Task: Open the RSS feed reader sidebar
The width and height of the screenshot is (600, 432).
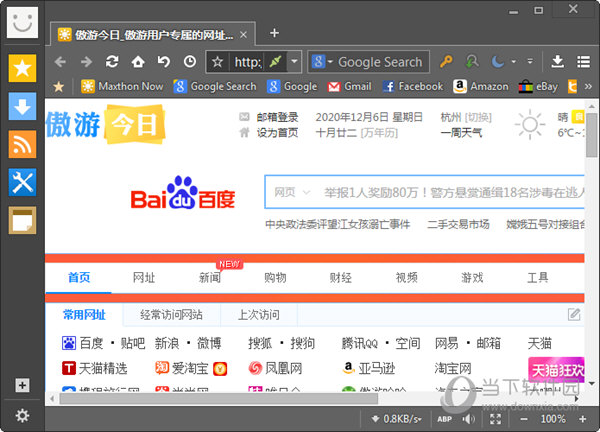Action: pyautogui.click(x=22, y=144)
